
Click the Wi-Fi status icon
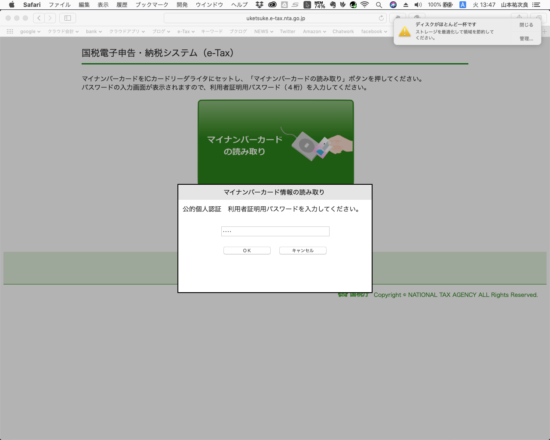tap(364, 5)
